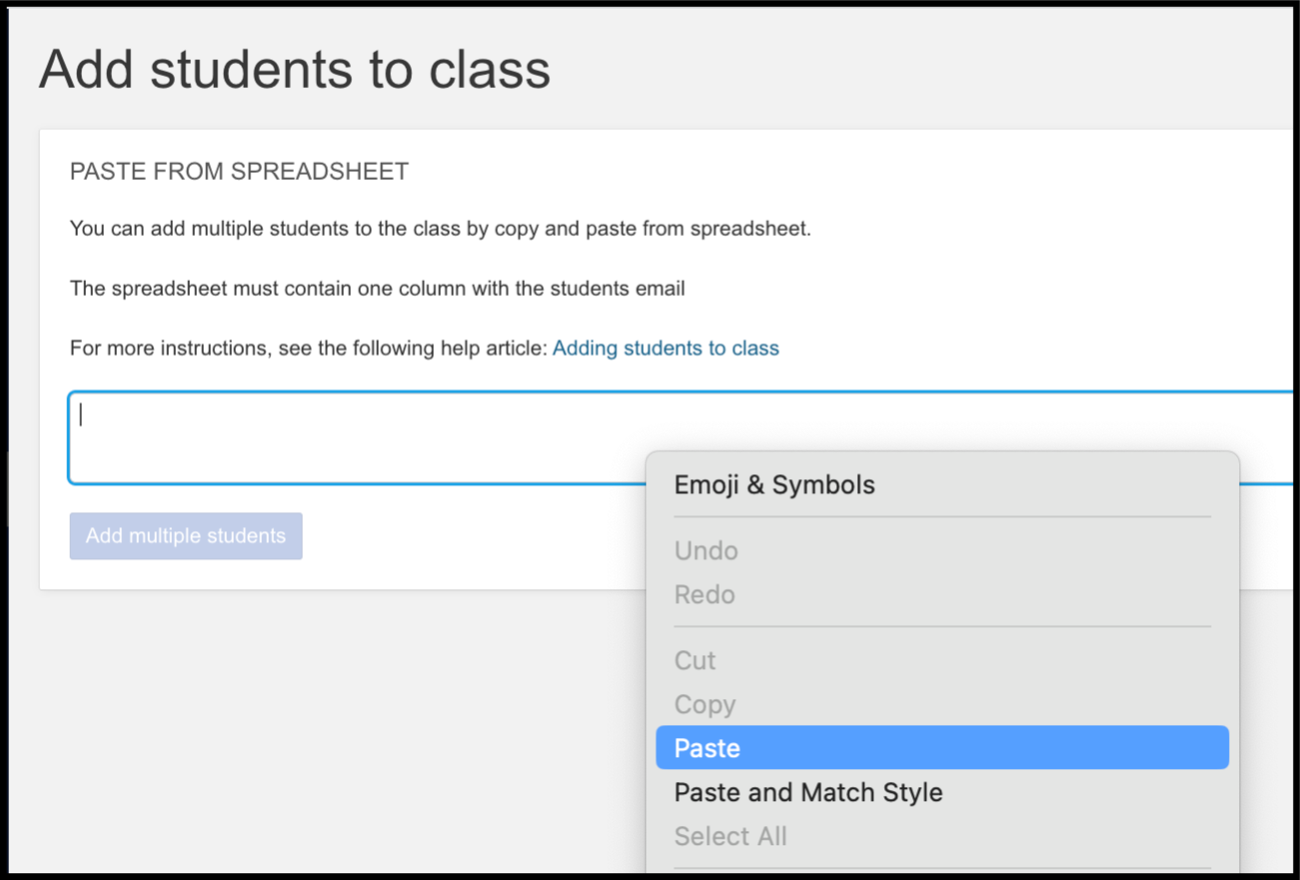Click the separator line between Redo and Cut
Viewport: 1300px width, 880px height.
point(942,627)
